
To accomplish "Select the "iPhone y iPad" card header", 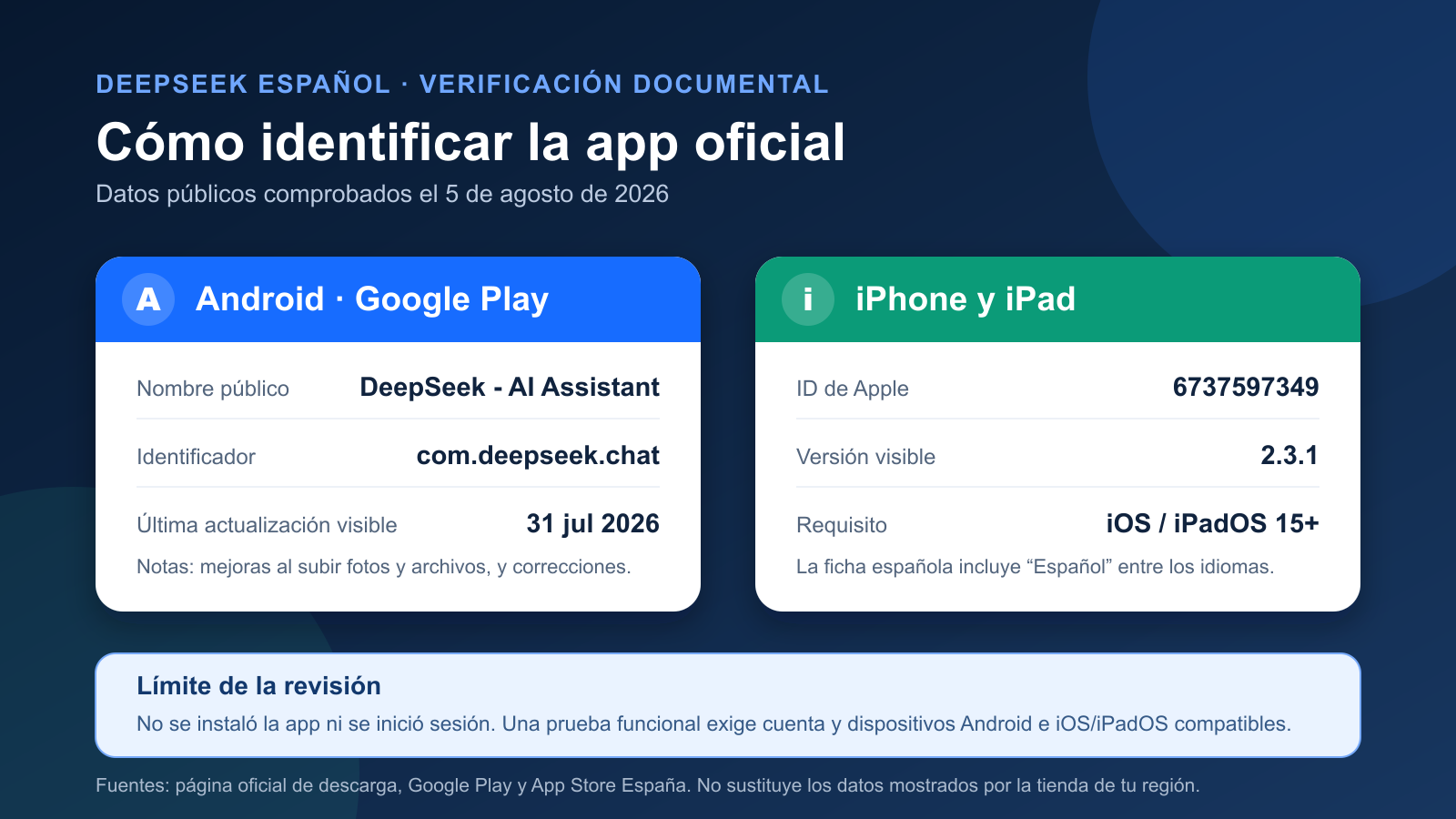I will [1057, 299].
